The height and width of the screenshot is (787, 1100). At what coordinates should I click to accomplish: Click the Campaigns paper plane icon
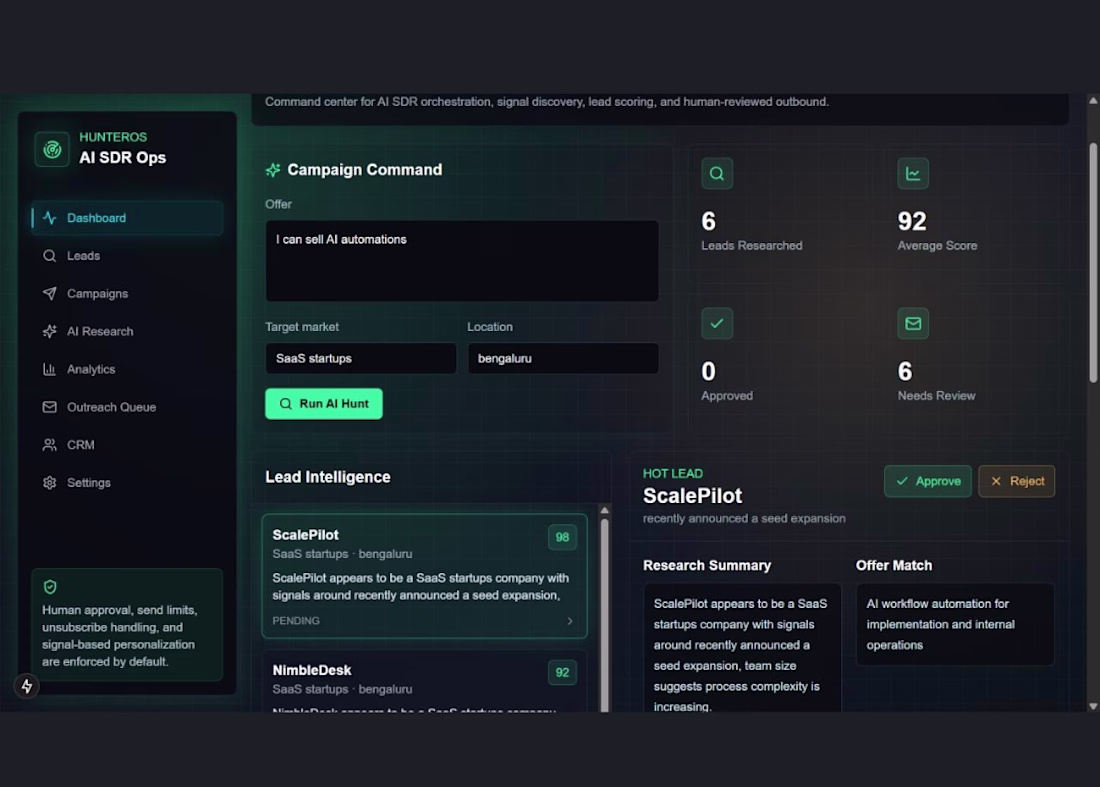point(49,293)
